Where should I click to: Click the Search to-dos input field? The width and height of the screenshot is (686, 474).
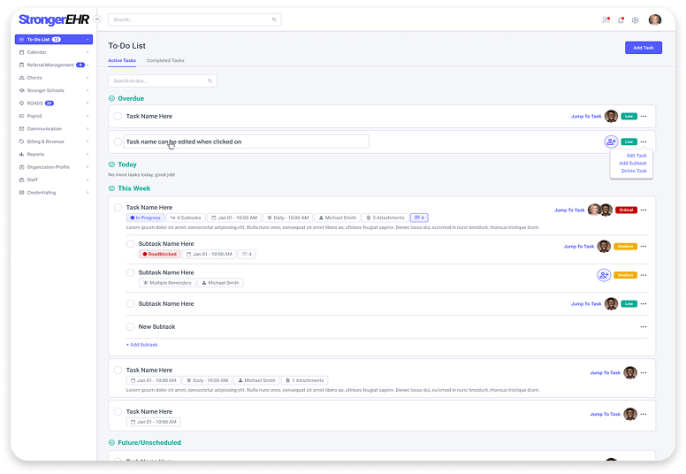162,81
